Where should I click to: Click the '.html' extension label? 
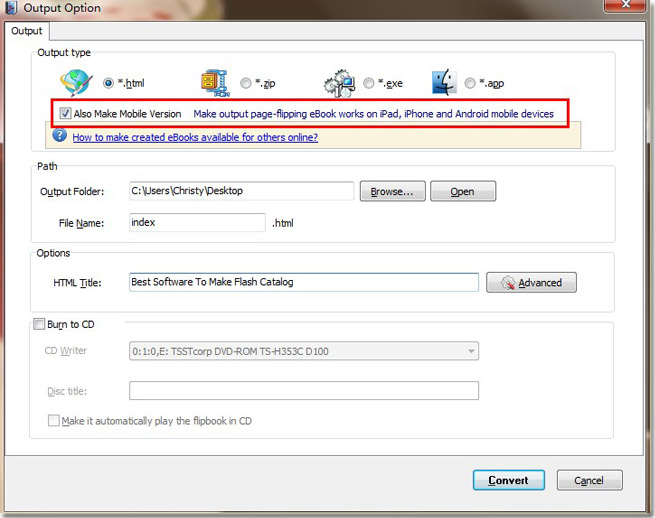pyautogui.click(x=283, y=223)
